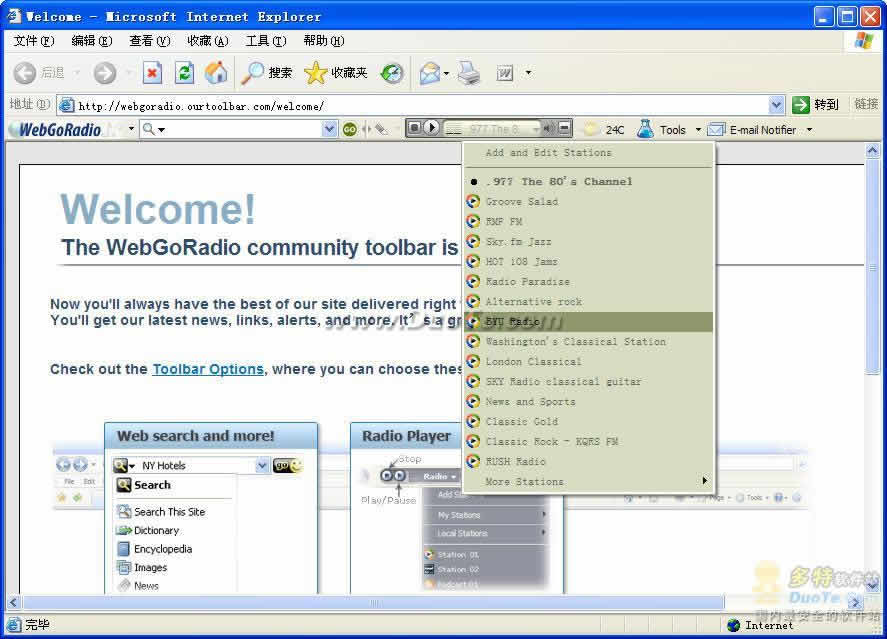Select Washington's Classical Station
887x639 pixels.
[x=588, y=342]
